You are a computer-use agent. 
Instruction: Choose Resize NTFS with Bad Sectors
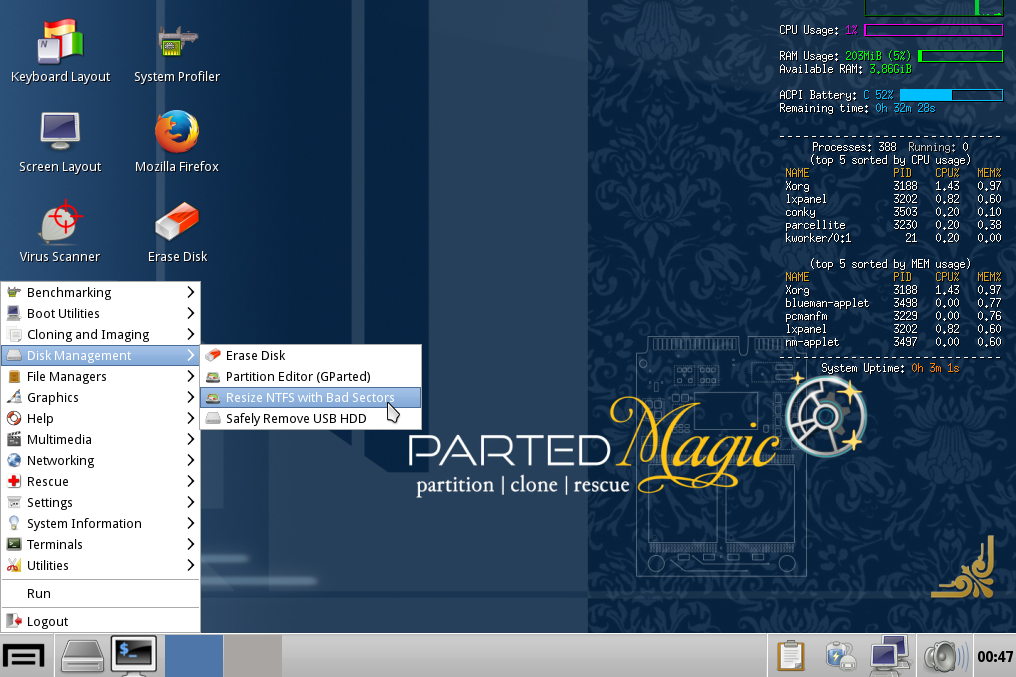click(x=310, y=397)
